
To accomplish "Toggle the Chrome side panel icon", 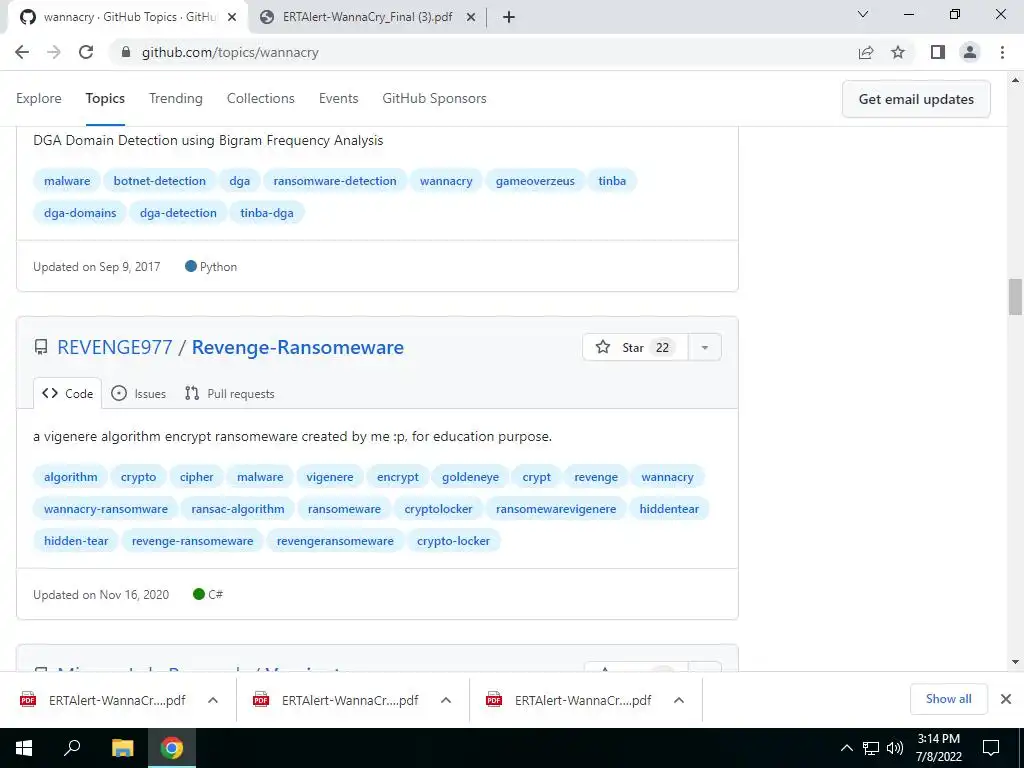I will tap(938, 52).
